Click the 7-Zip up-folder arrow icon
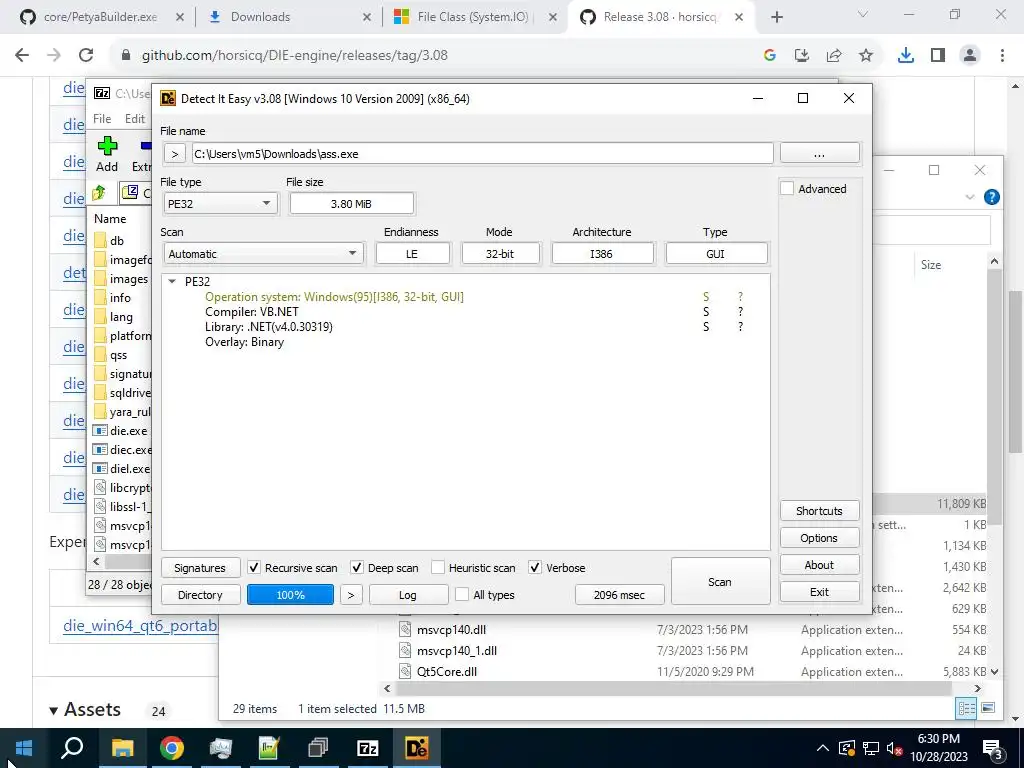The width and height of the screenshot is (1024, 768). point(99,193)
